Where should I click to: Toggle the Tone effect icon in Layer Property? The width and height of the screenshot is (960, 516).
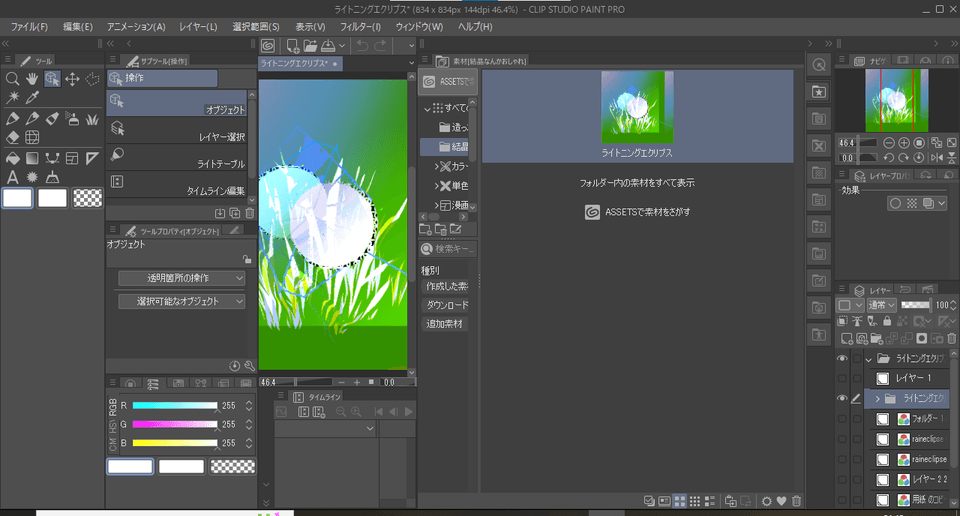pyautogui.click(x=912, y=203)
